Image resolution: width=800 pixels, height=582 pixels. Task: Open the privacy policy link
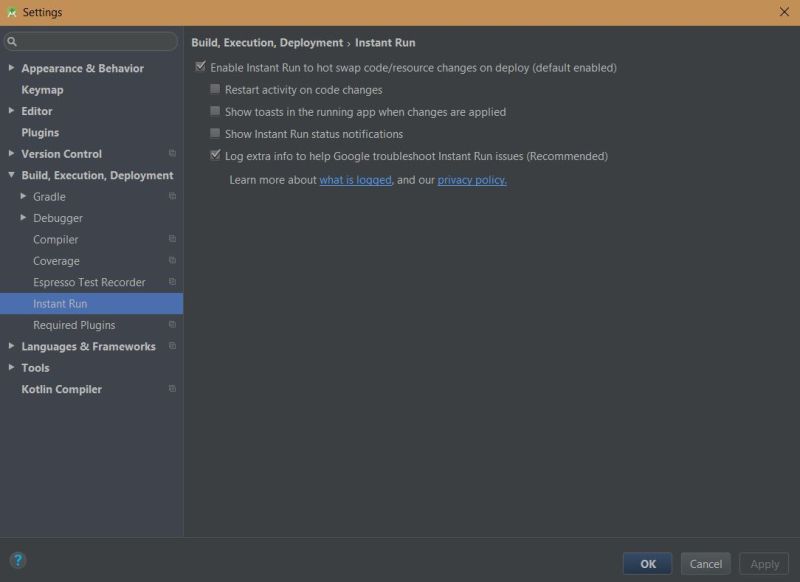[472, 179]
